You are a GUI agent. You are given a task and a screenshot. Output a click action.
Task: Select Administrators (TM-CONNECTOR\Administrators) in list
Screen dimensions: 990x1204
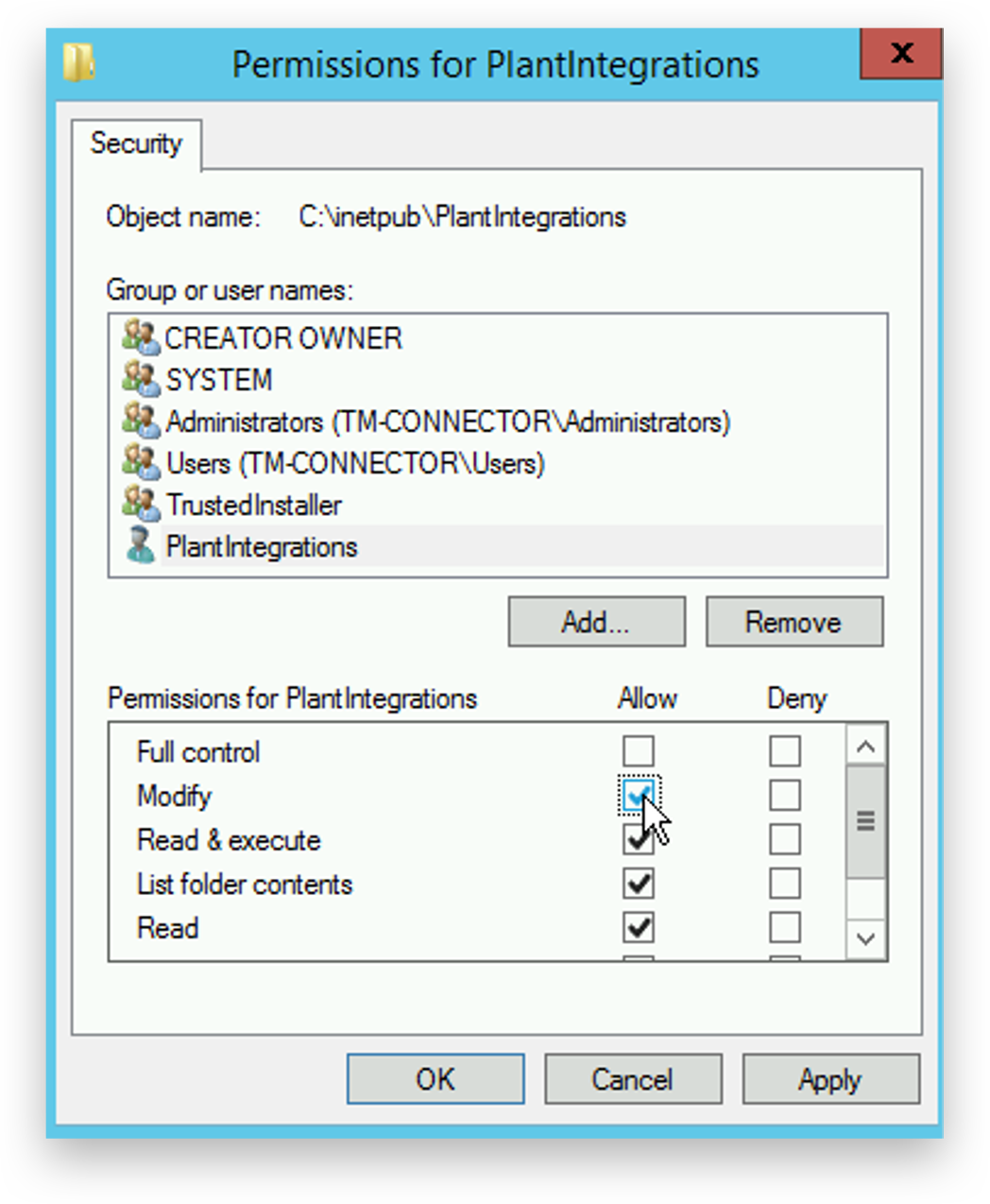pos(448,421)
